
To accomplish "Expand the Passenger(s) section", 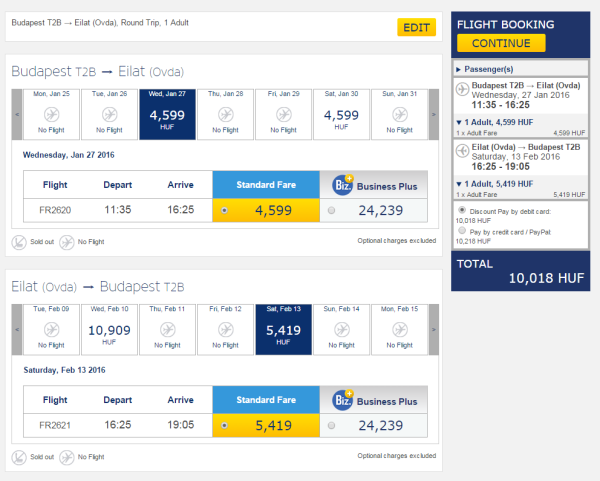I will 458,70.
